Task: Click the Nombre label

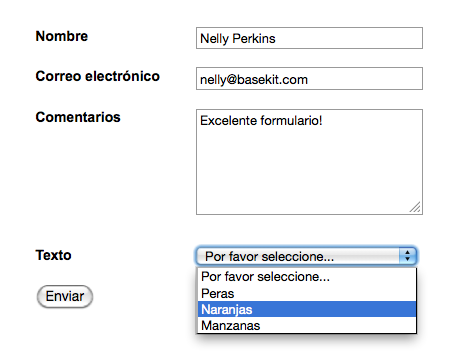Action: pos(62,36)
